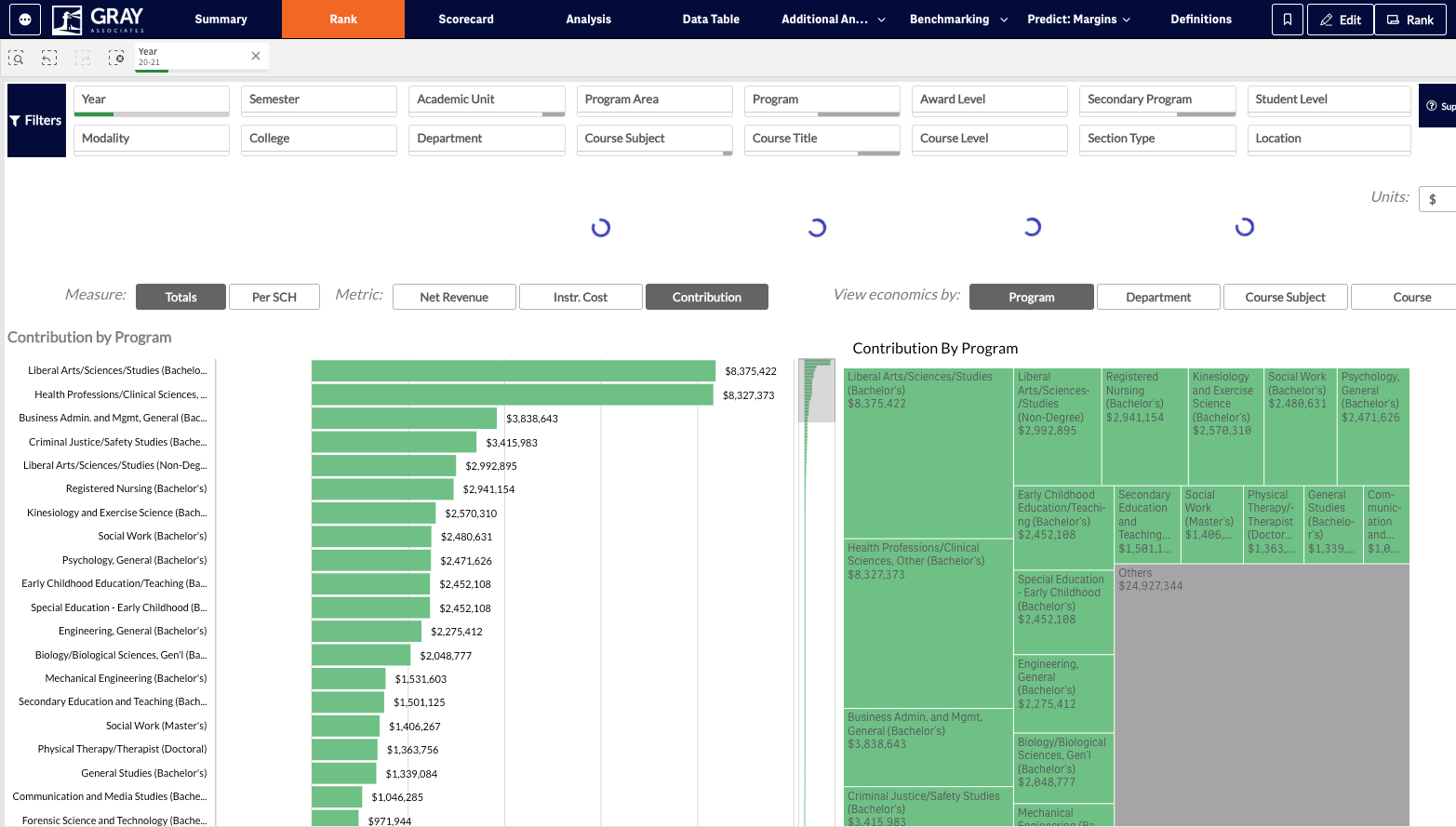Open the bookmarks icon

coord(1288,20)
